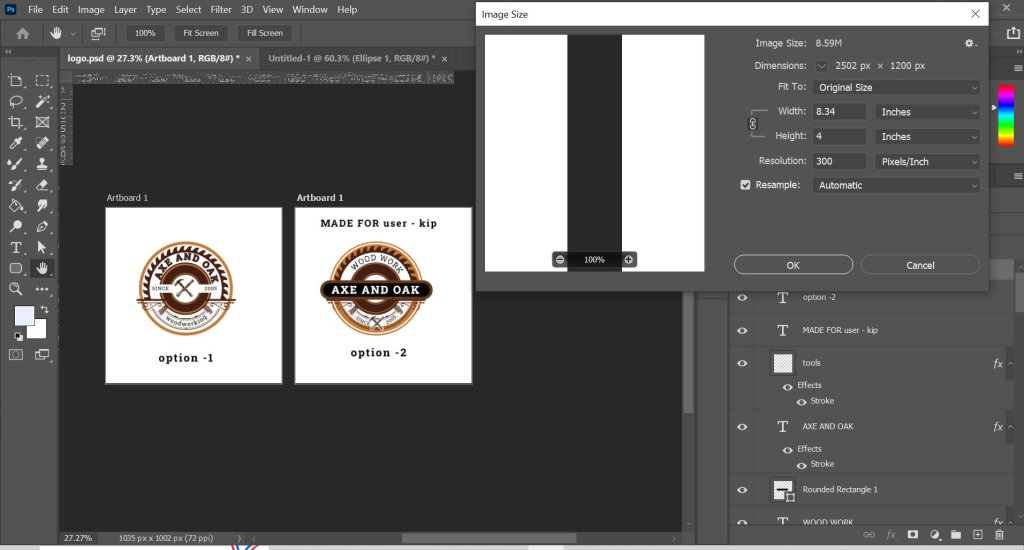1024x550 pixels.
Task: Select the Clone Stamp tool
Action: pos(42,164)
